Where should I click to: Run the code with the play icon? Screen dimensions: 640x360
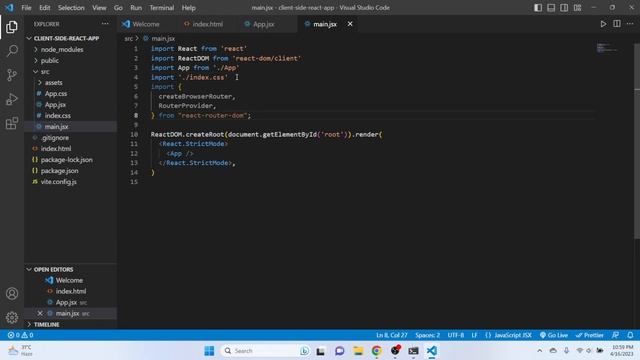[x=603, y=24]
